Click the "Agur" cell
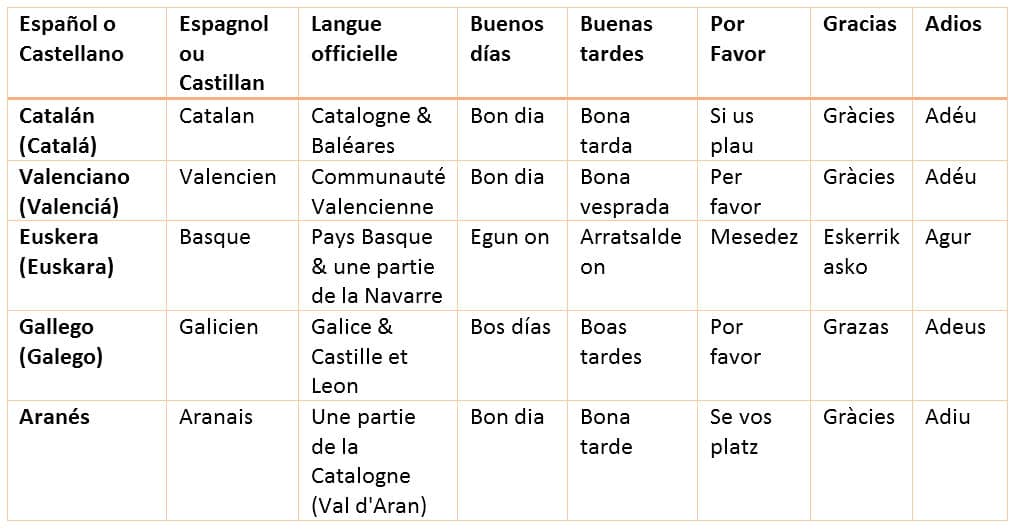The height and width of the screenshot is (530, 1017). pos(948,237)
